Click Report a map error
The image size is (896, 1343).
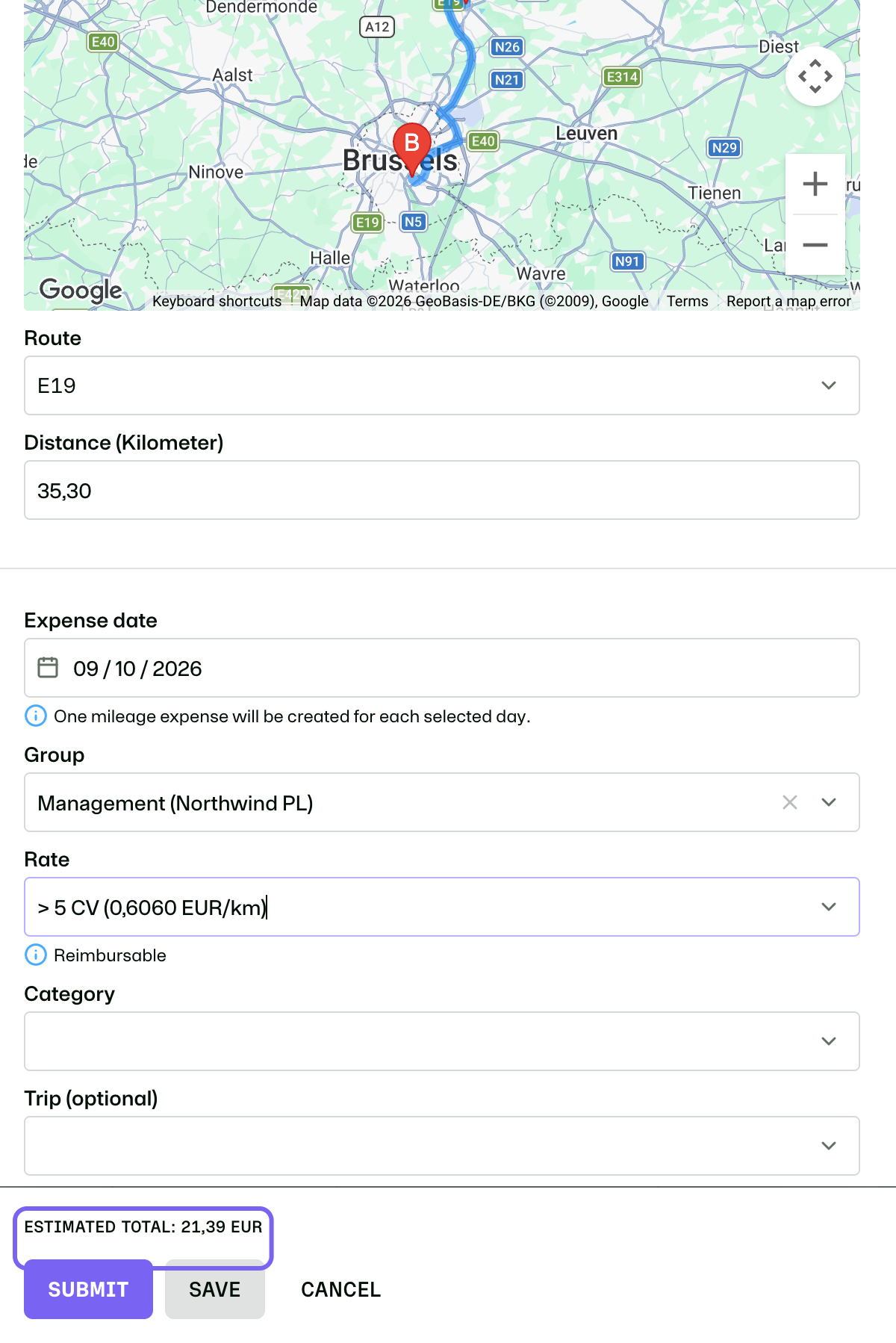(788, 301)
